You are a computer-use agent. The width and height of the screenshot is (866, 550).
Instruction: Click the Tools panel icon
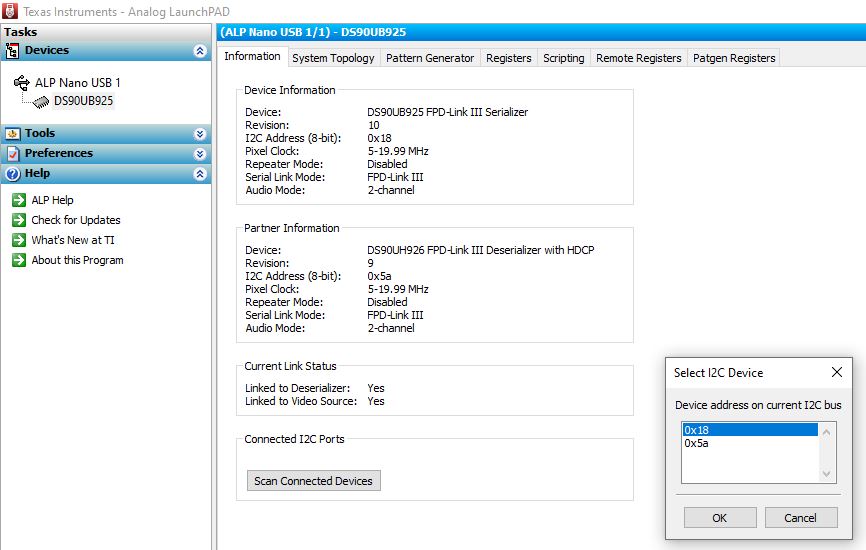point(12,134)
